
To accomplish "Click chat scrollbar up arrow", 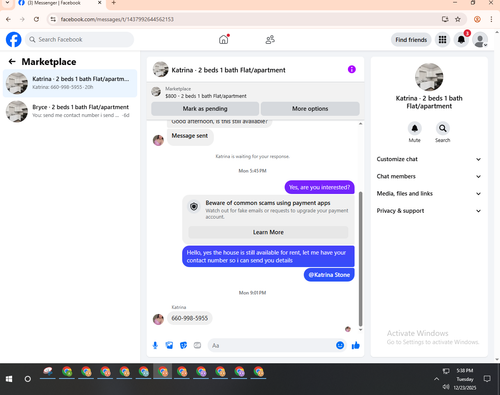I will point(360,124).
